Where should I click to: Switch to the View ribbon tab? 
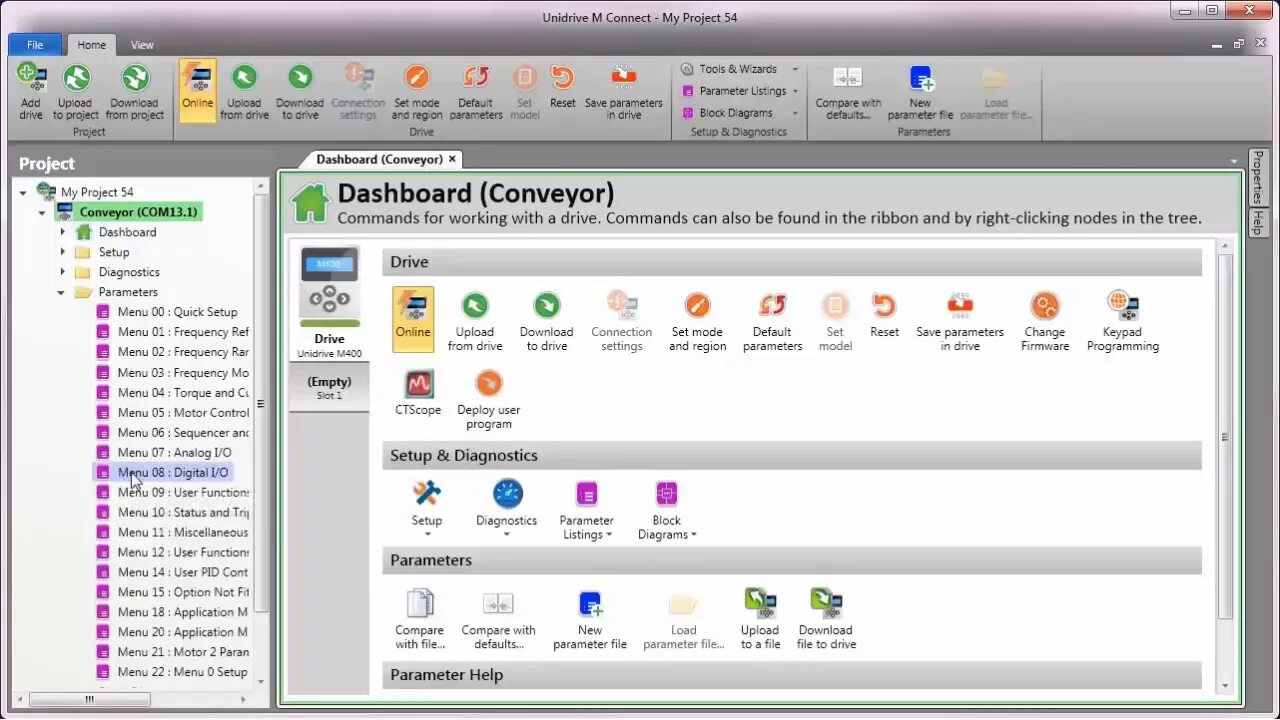tap(142, 45)
